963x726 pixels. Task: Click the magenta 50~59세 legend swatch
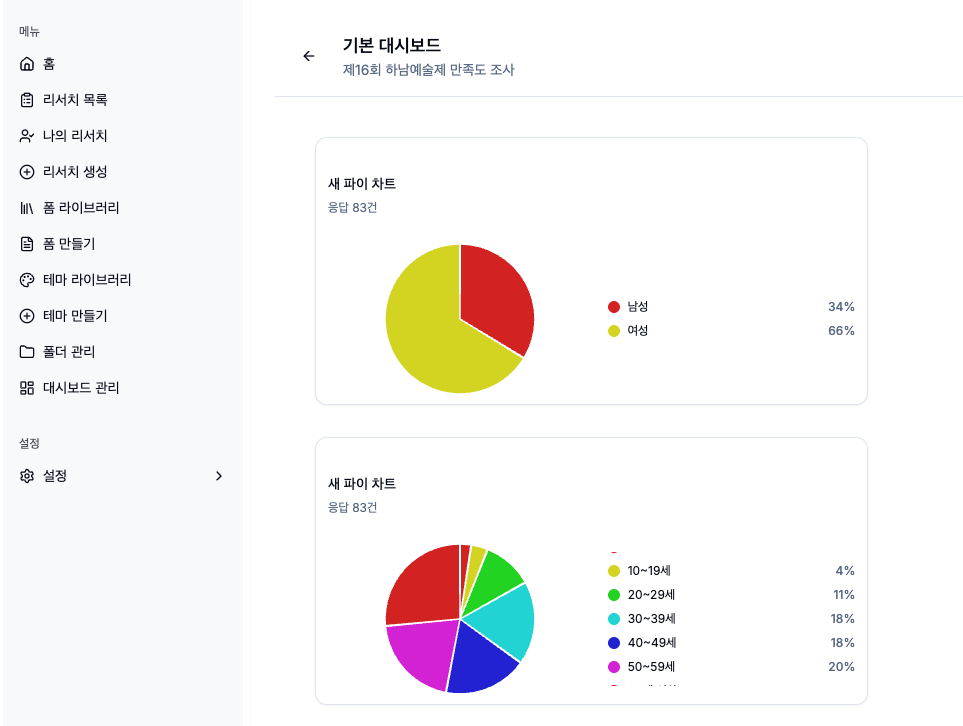614,667
